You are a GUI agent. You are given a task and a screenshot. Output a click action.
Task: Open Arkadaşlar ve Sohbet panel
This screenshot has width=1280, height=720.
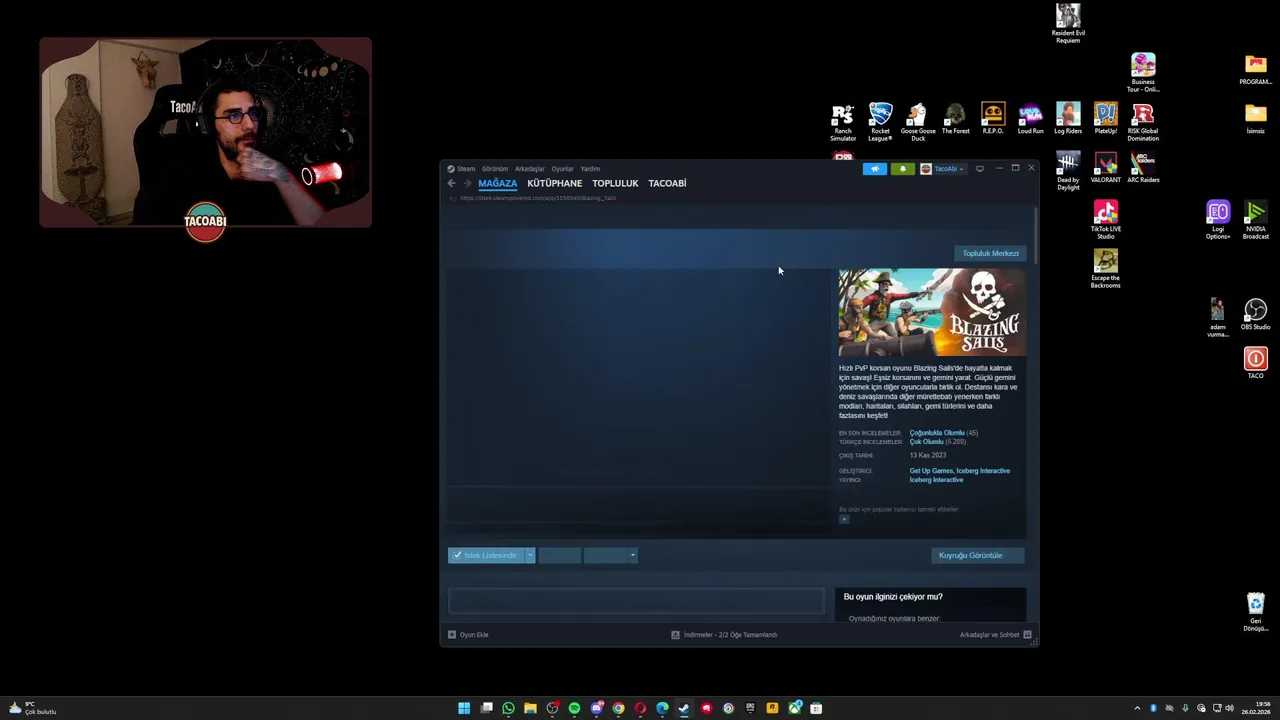tap(996, 635)
